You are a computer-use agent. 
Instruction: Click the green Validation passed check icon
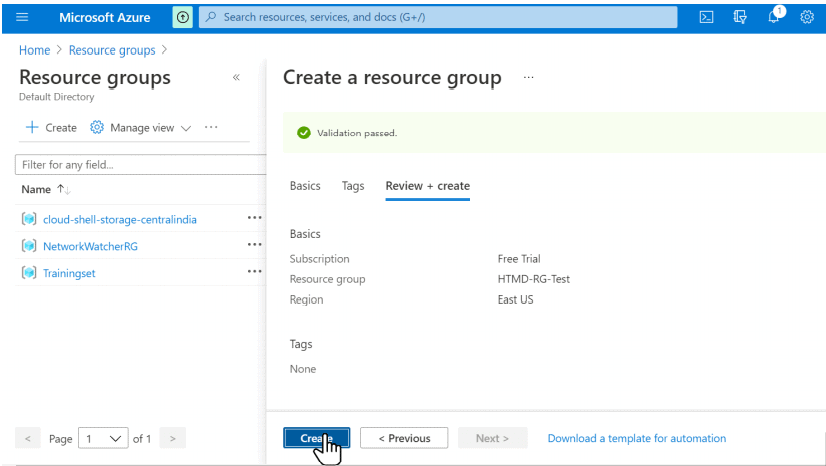304,133
